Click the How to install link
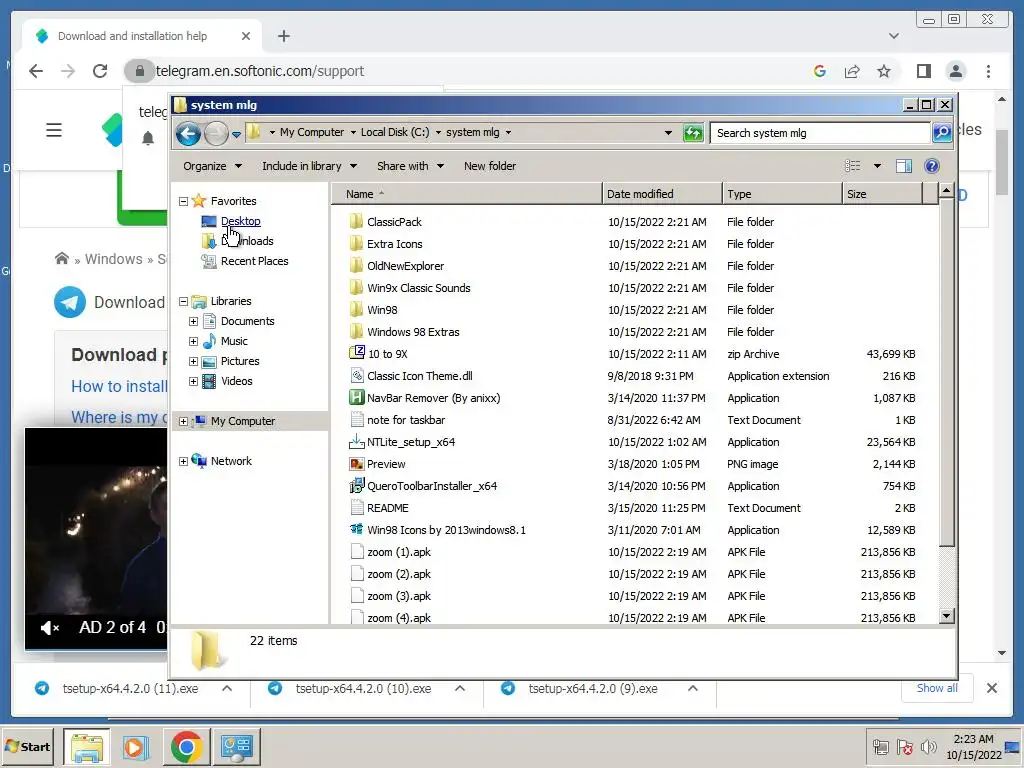The image size is (1024, 768). [119, 387]
